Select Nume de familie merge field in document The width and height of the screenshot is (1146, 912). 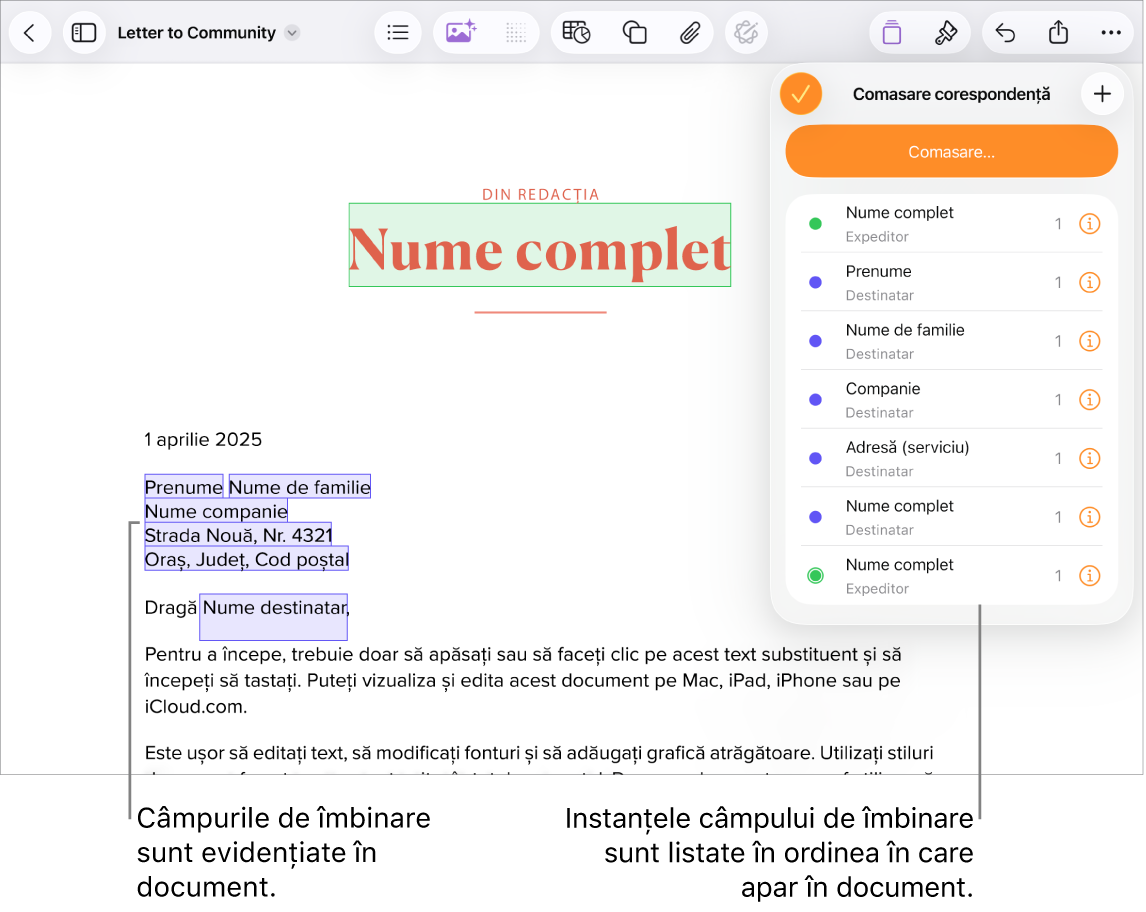point(300,487)
